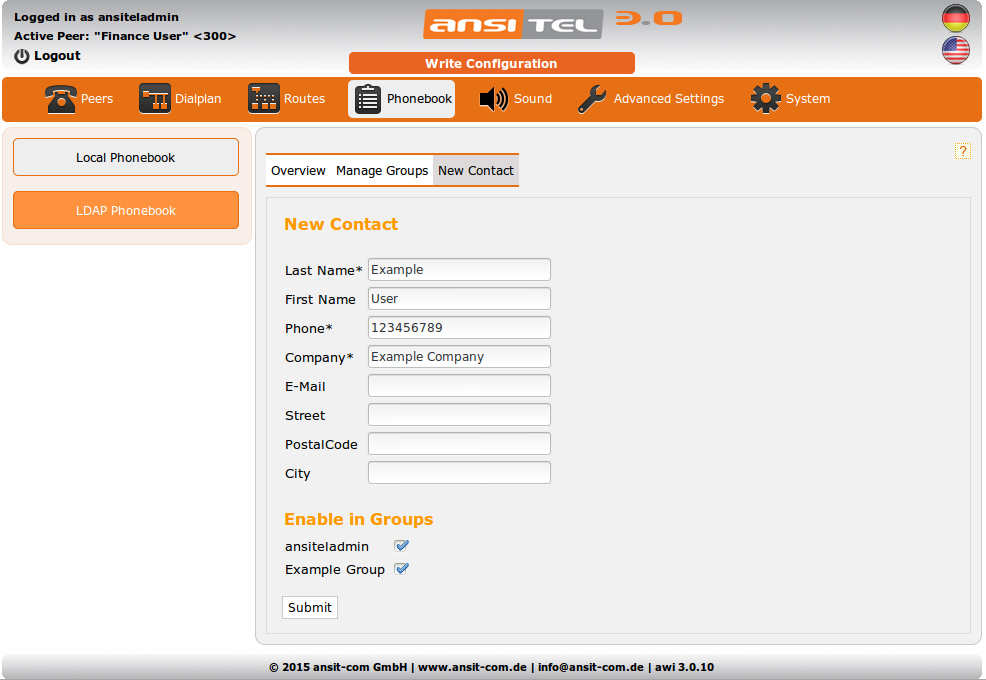Open the Manage Groups tab
The width and height of the screenshot is (986, 680).
382,171
